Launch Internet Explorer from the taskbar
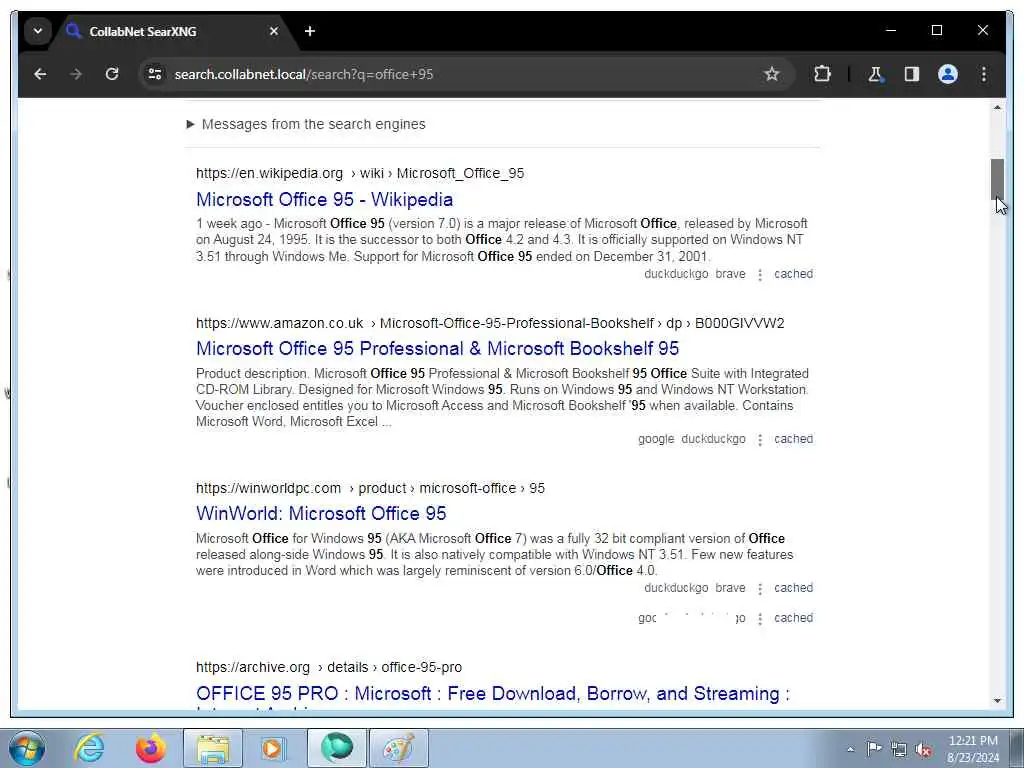The width and height of the screenshot is (1024, 768). 89,748
